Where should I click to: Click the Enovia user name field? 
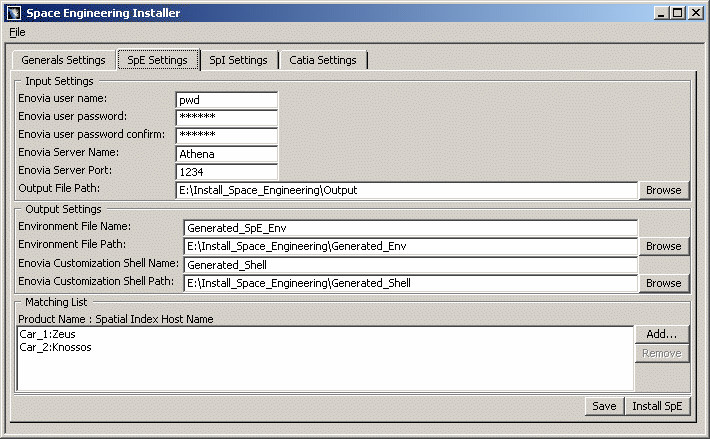(226, 100)
